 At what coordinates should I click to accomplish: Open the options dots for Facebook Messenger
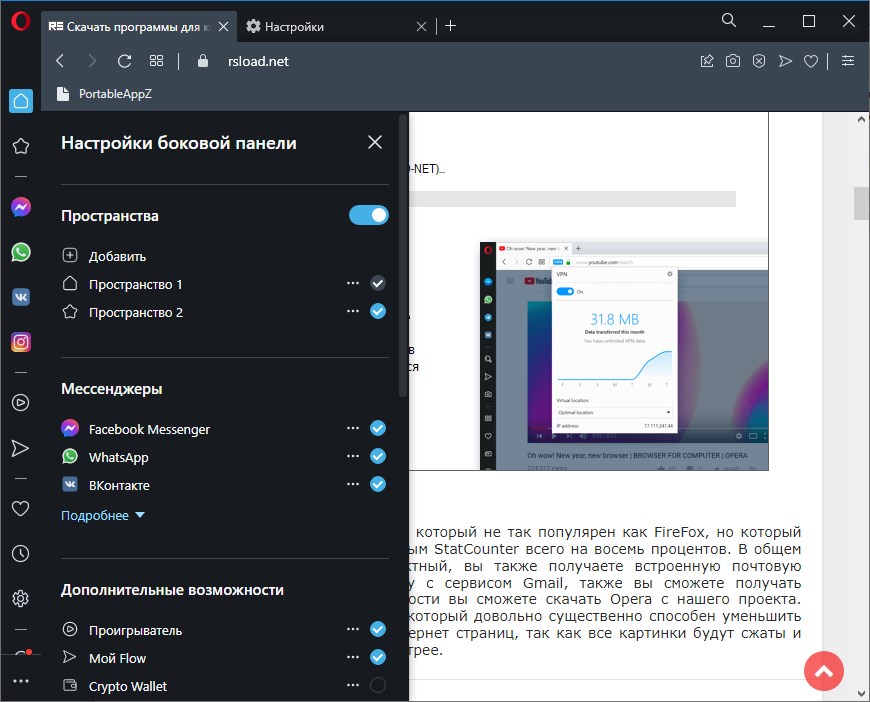tap(353, 428)
